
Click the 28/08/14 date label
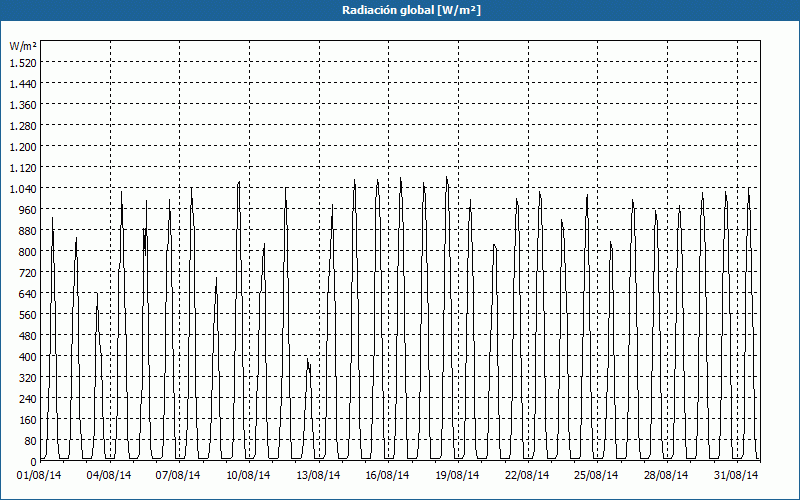click(x=666, y=476)
